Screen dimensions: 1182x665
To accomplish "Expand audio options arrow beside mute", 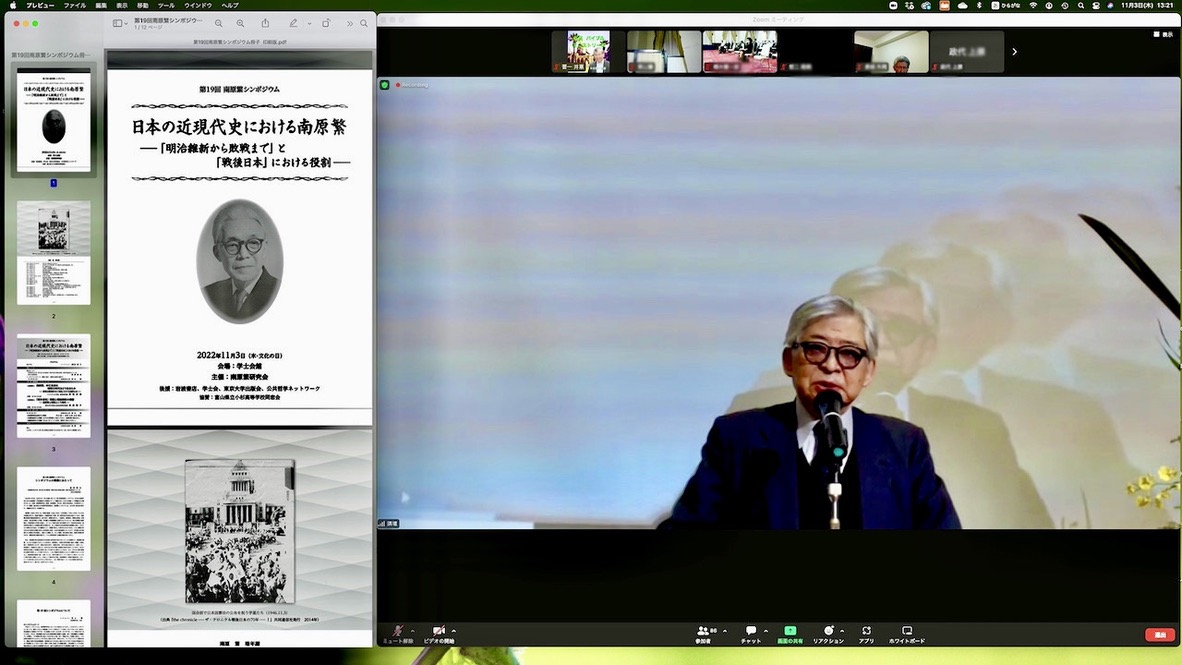I will (413, 631).
